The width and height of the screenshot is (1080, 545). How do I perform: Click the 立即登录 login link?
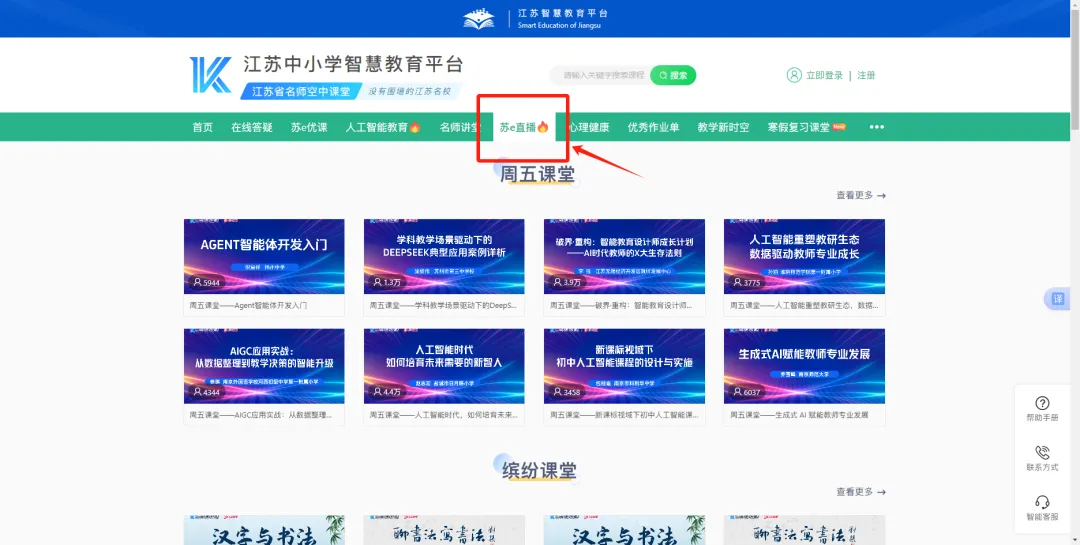pos(825,75)
